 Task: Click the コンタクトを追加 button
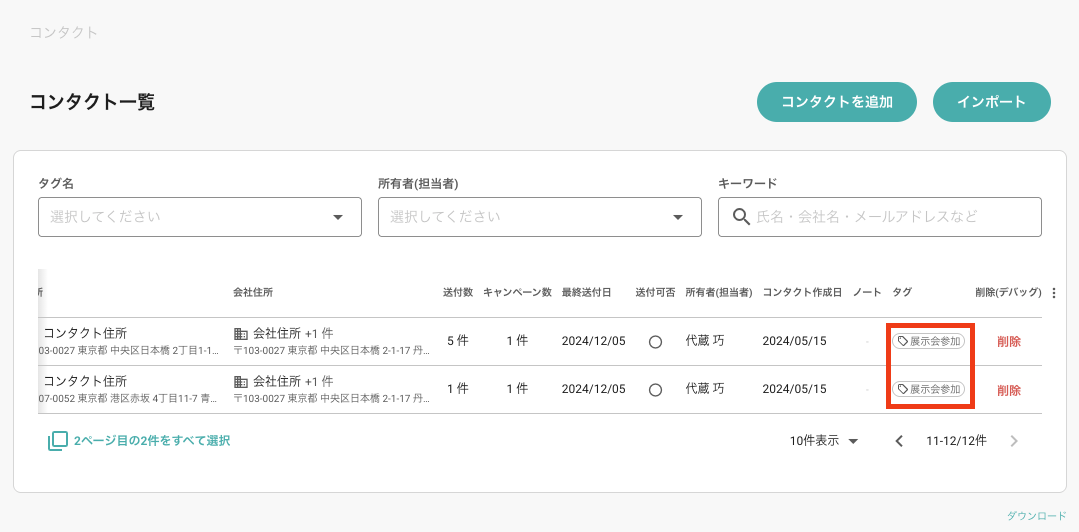point(837,103)
